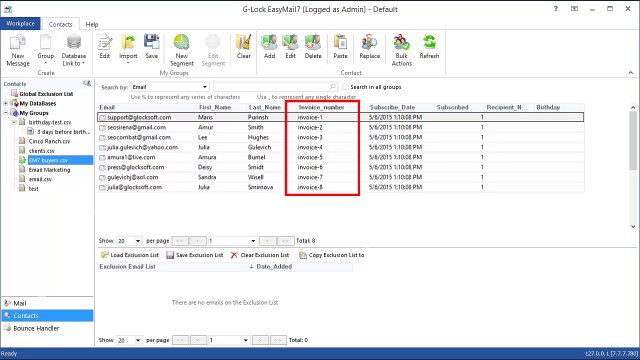Image resolution: width=640 pixels, height=360 pixels.
Task: Toggle checkbox for gulevichj@aol.com row
Action: click(102, 178)
